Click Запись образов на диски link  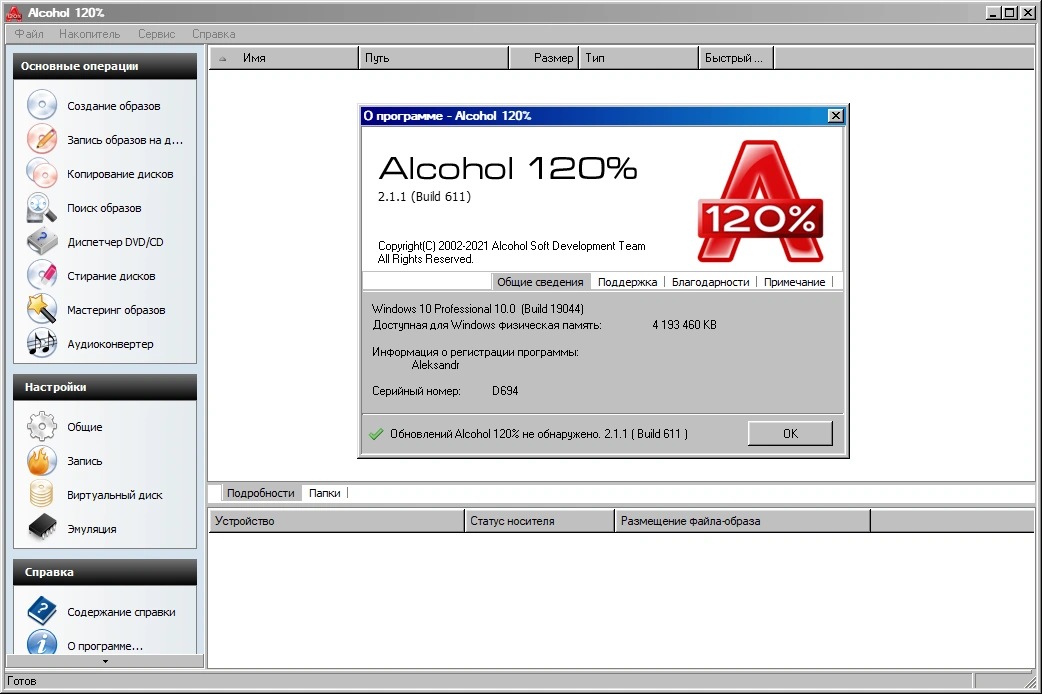point(125,140)
